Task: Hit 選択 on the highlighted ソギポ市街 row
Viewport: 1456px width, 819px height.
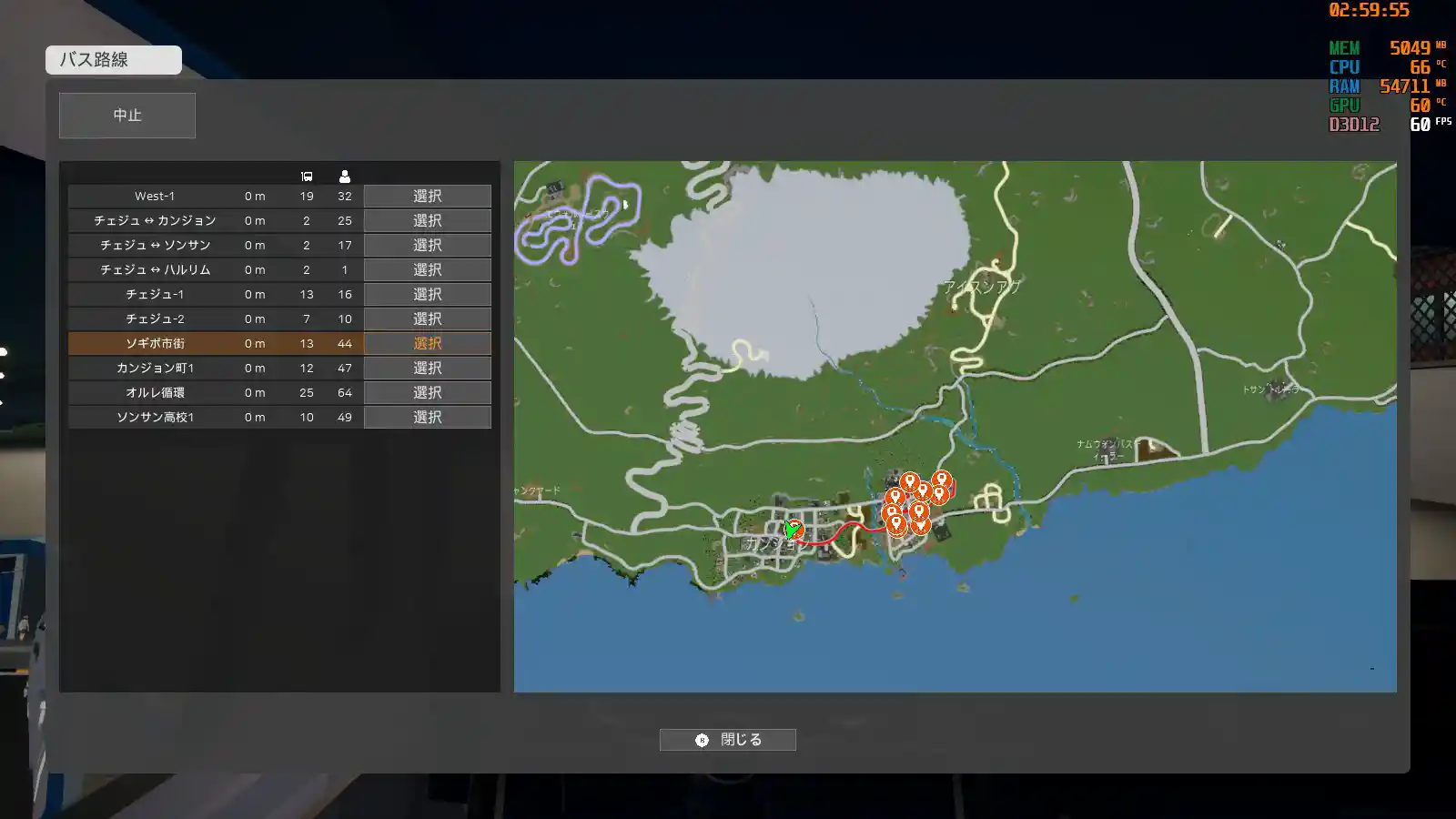Action: [x=427, y=344]
